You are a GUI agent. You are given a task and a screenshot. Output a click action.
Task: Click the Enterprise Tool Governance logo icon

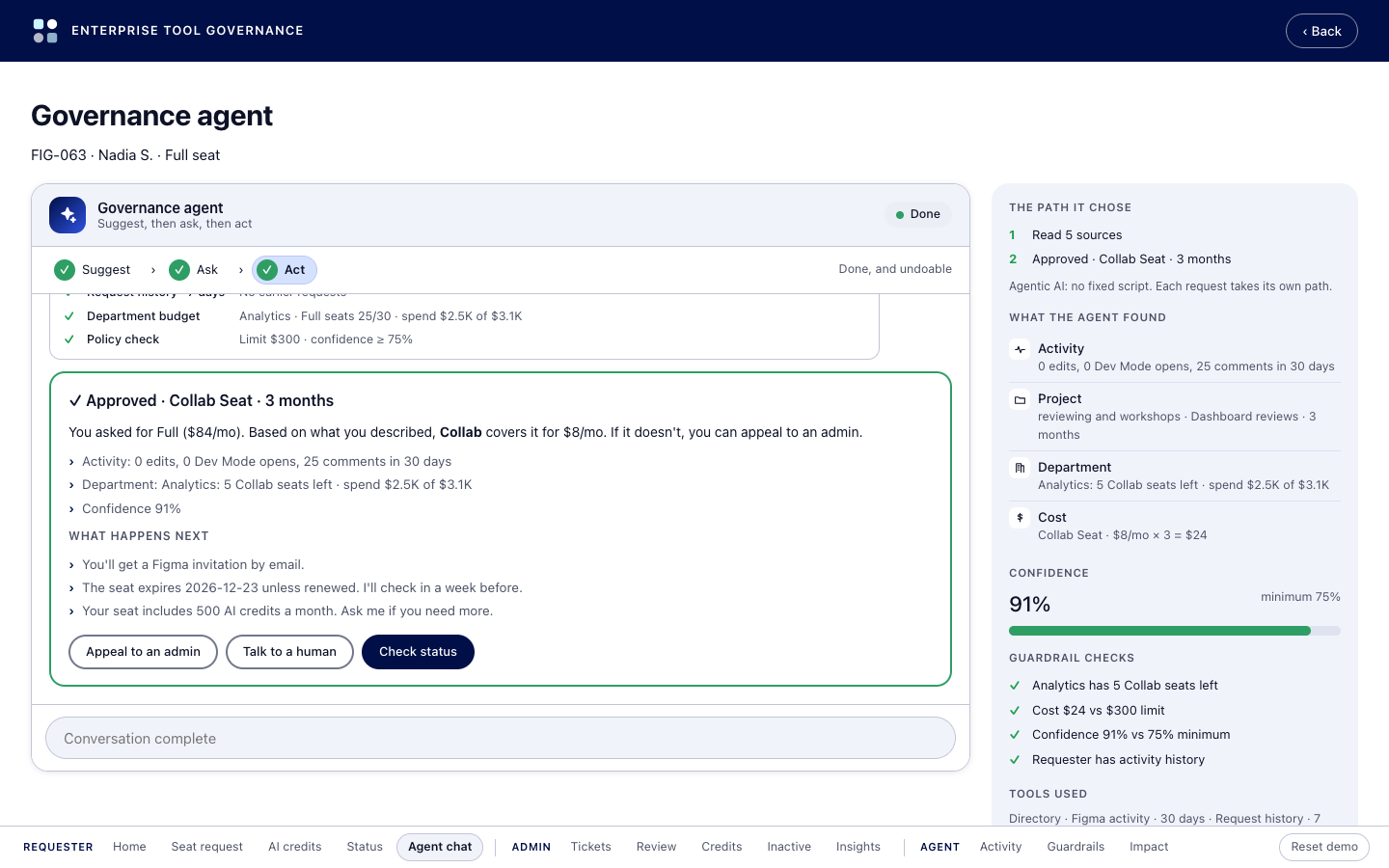[x=45, y=31]
